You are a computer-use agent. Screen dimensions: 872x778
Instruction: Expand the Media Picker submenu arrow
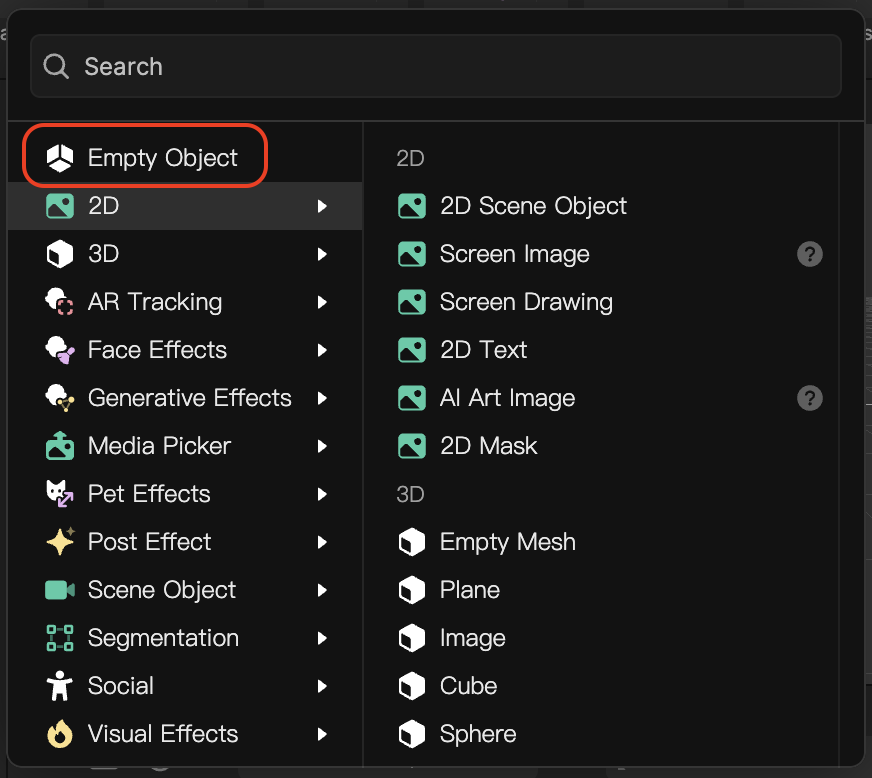[x=321, y=446]
